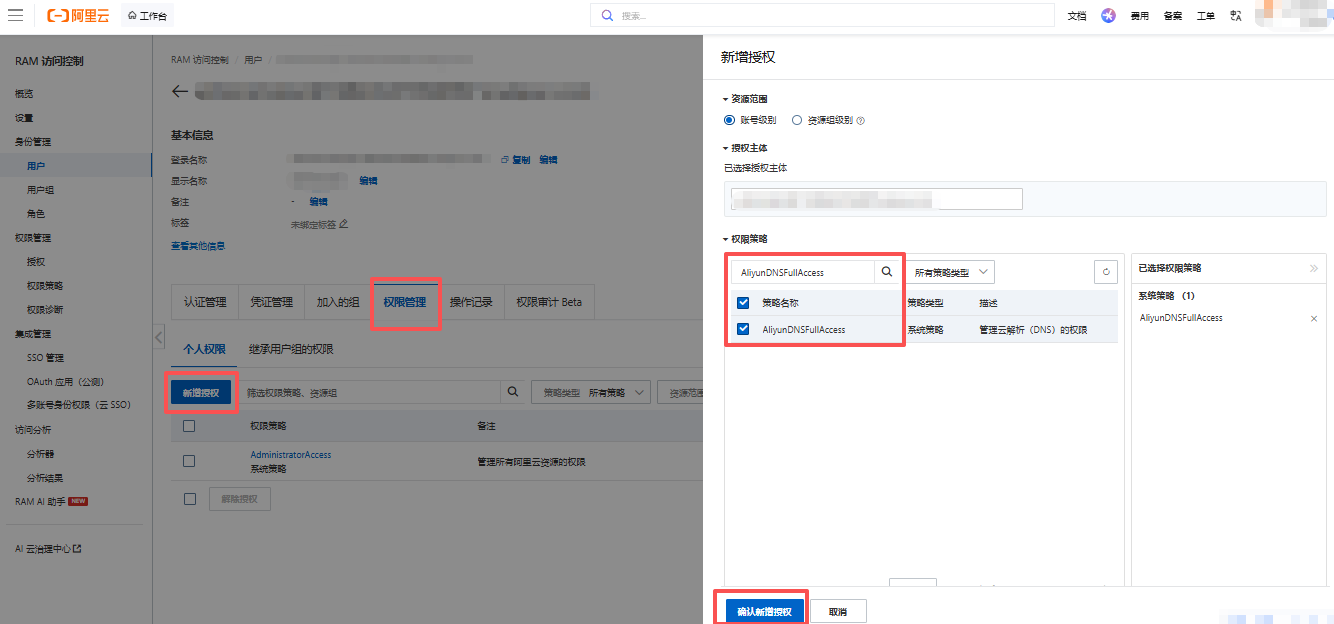The image size is (1334, 624).
Task: Open the AI assistant purple star icon
Action: click(1108, 15)
